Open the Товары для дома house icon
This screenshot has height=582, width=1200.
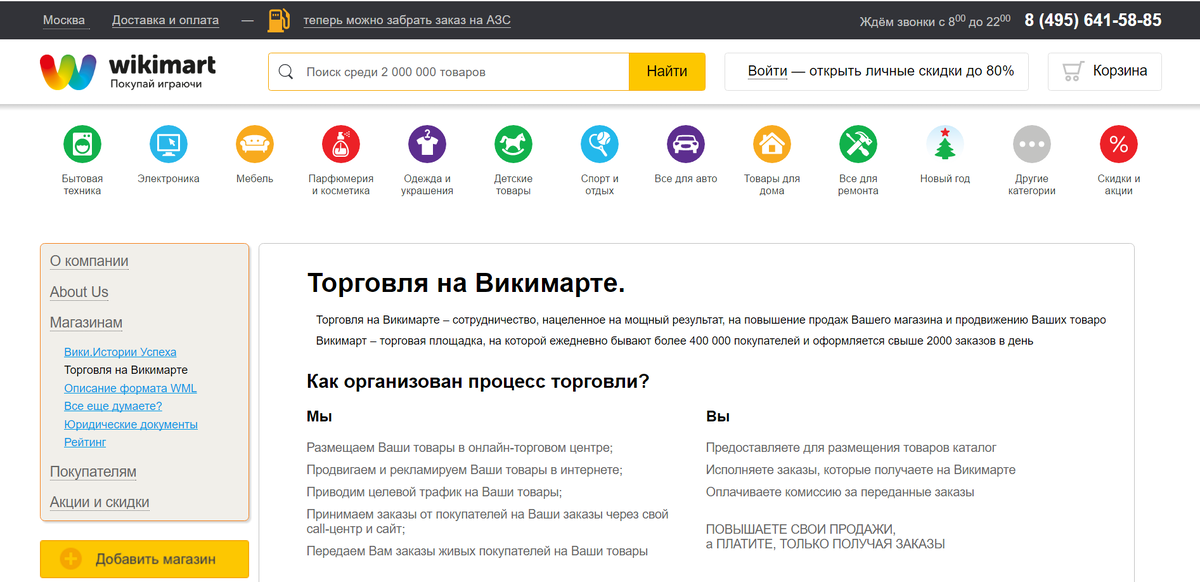pos(772,145)
